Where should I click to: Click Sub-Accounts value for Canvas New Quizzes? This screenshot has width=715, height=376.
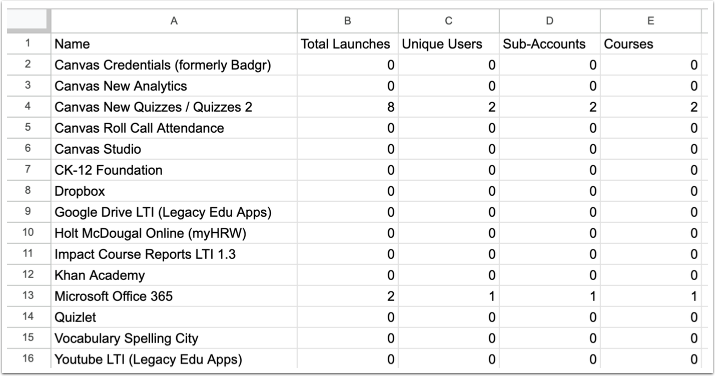tap(550, 107)
